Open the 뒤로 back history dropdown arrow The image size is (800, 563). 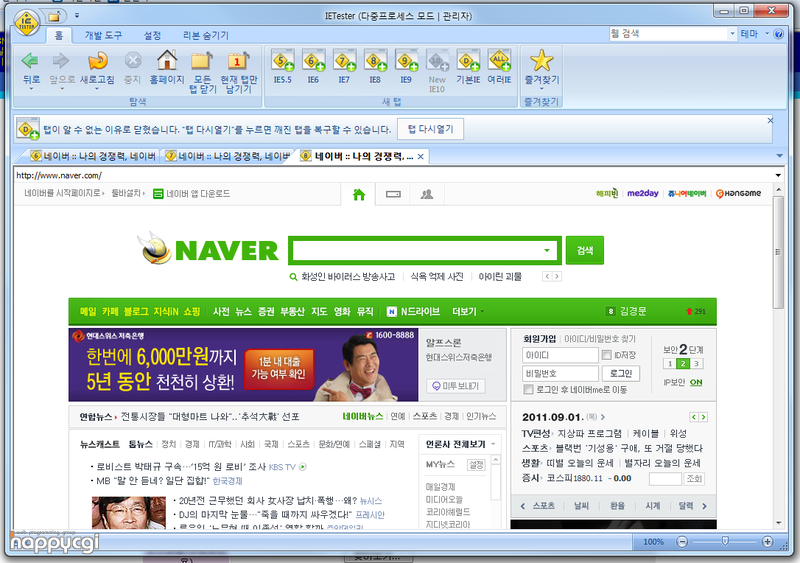pos(31,89)
